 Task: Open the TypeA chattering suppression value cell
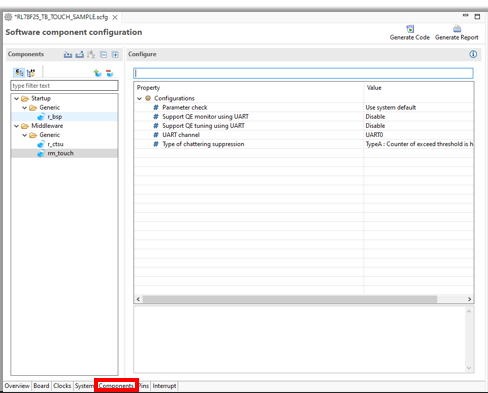pyautogui.click(x=419, y=144)
